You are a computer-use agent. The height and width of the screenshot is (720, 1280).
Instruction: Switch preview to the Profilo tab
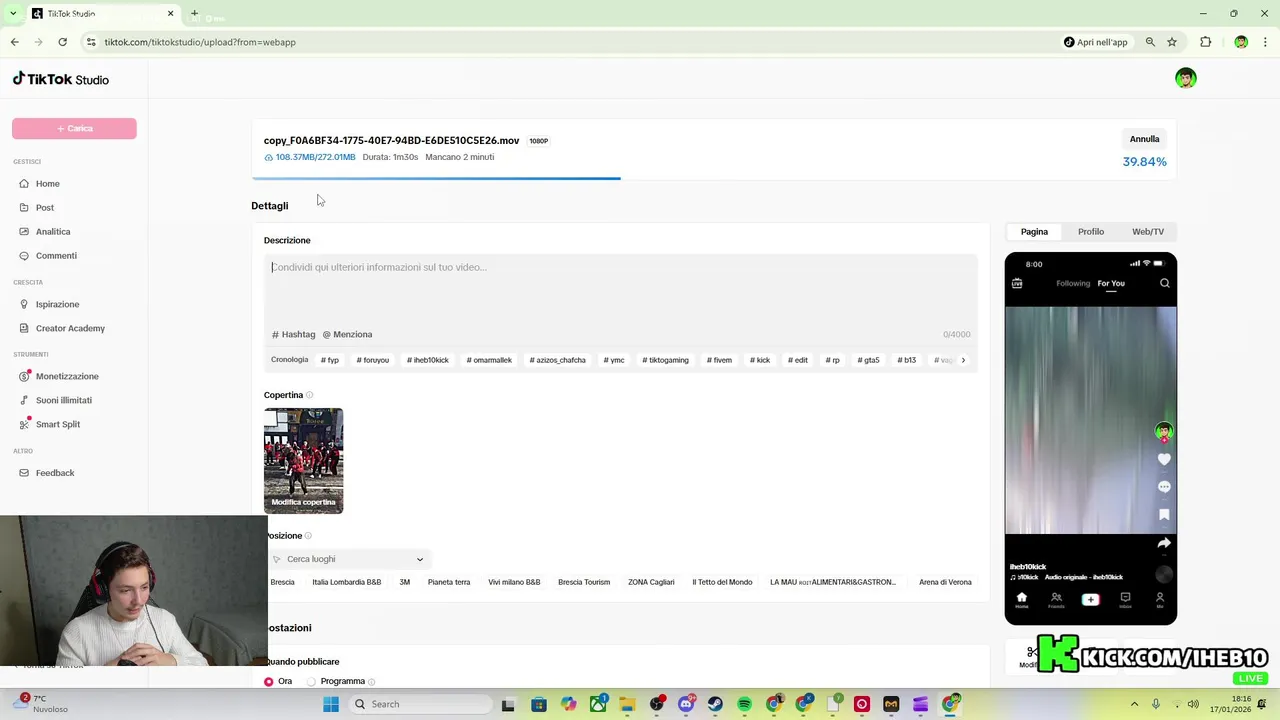1091,232
